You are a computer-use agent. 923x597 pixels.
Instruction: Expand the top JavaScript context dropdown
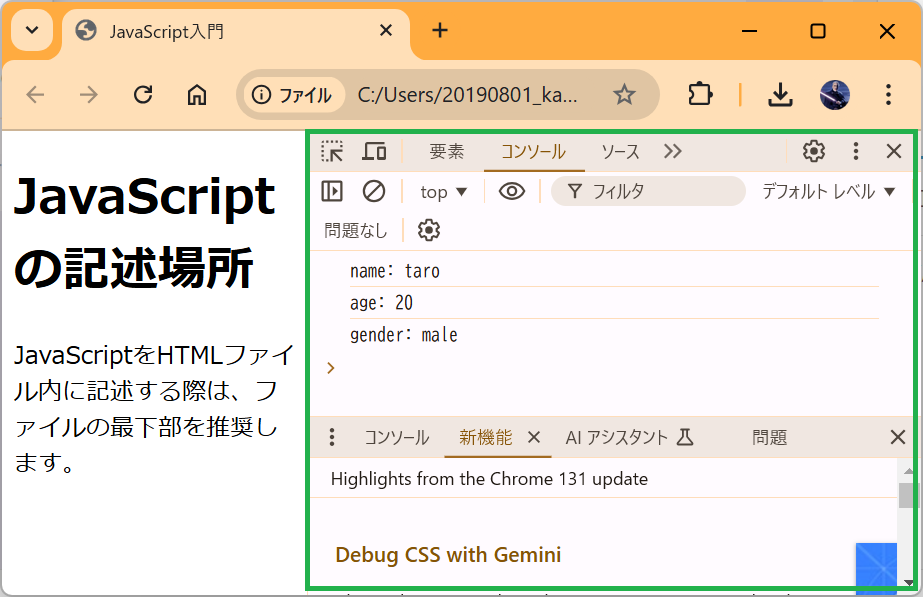pos(444,191)
